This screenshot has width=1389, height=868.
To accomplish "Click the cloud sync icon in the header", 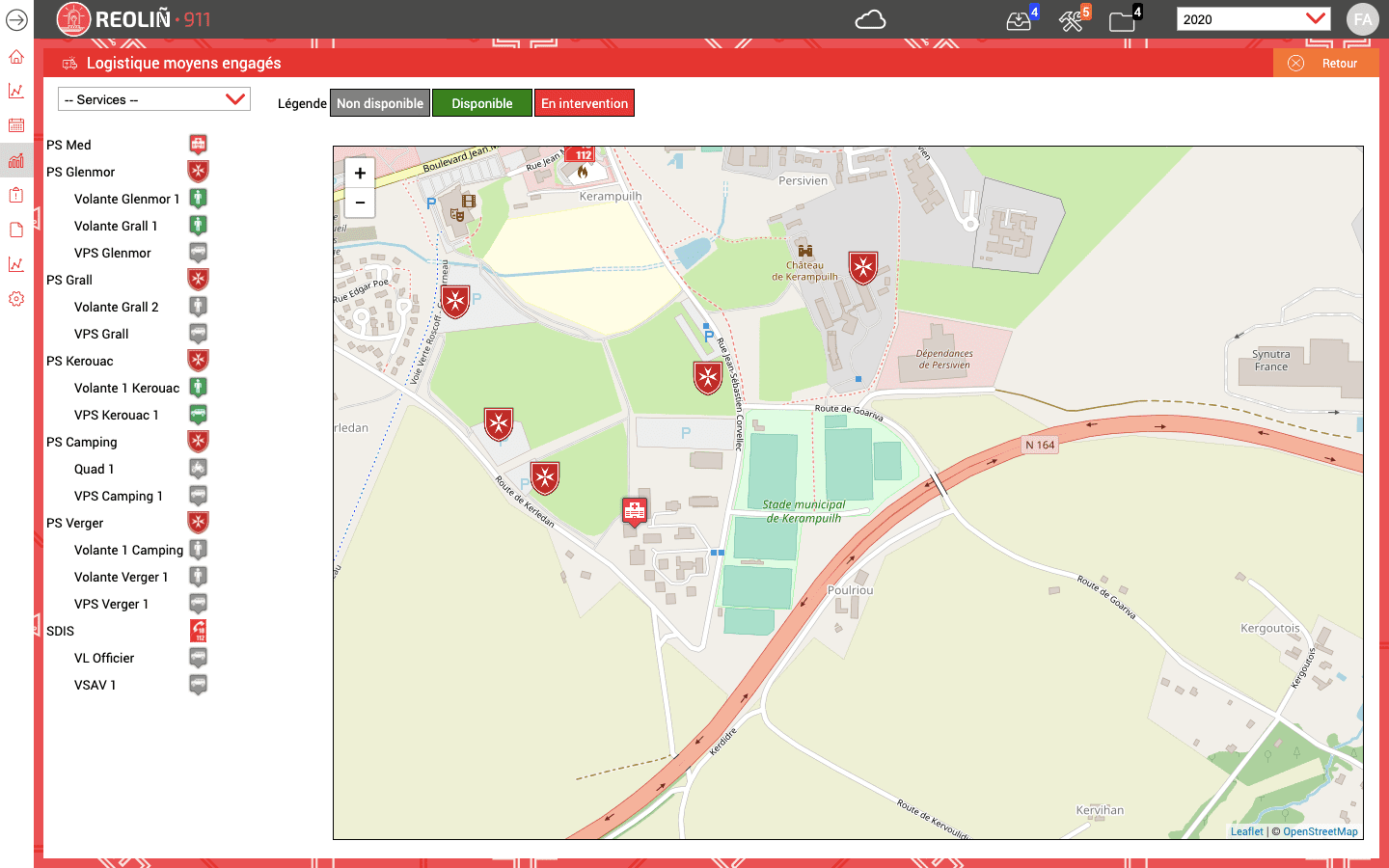I will (x=870, y=18).
